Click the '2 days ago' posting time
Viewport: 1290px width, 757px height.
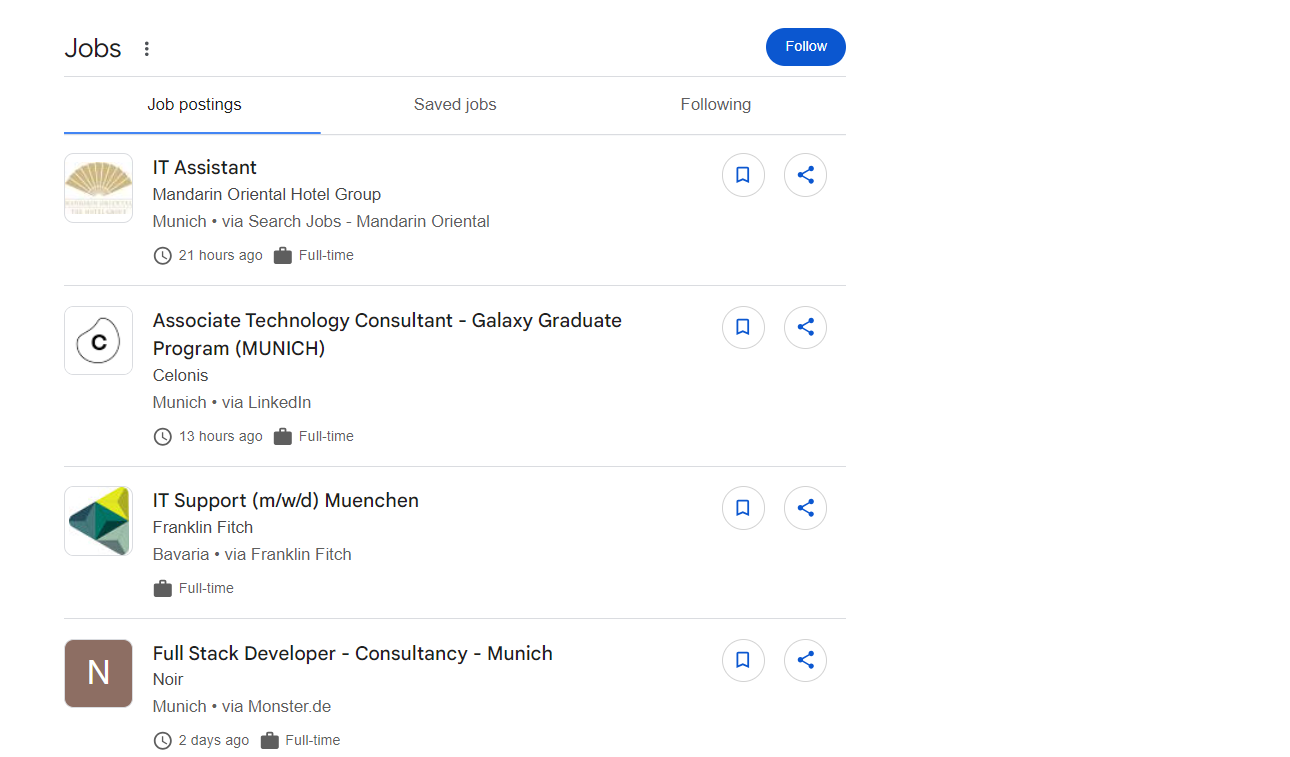(214, 740)
